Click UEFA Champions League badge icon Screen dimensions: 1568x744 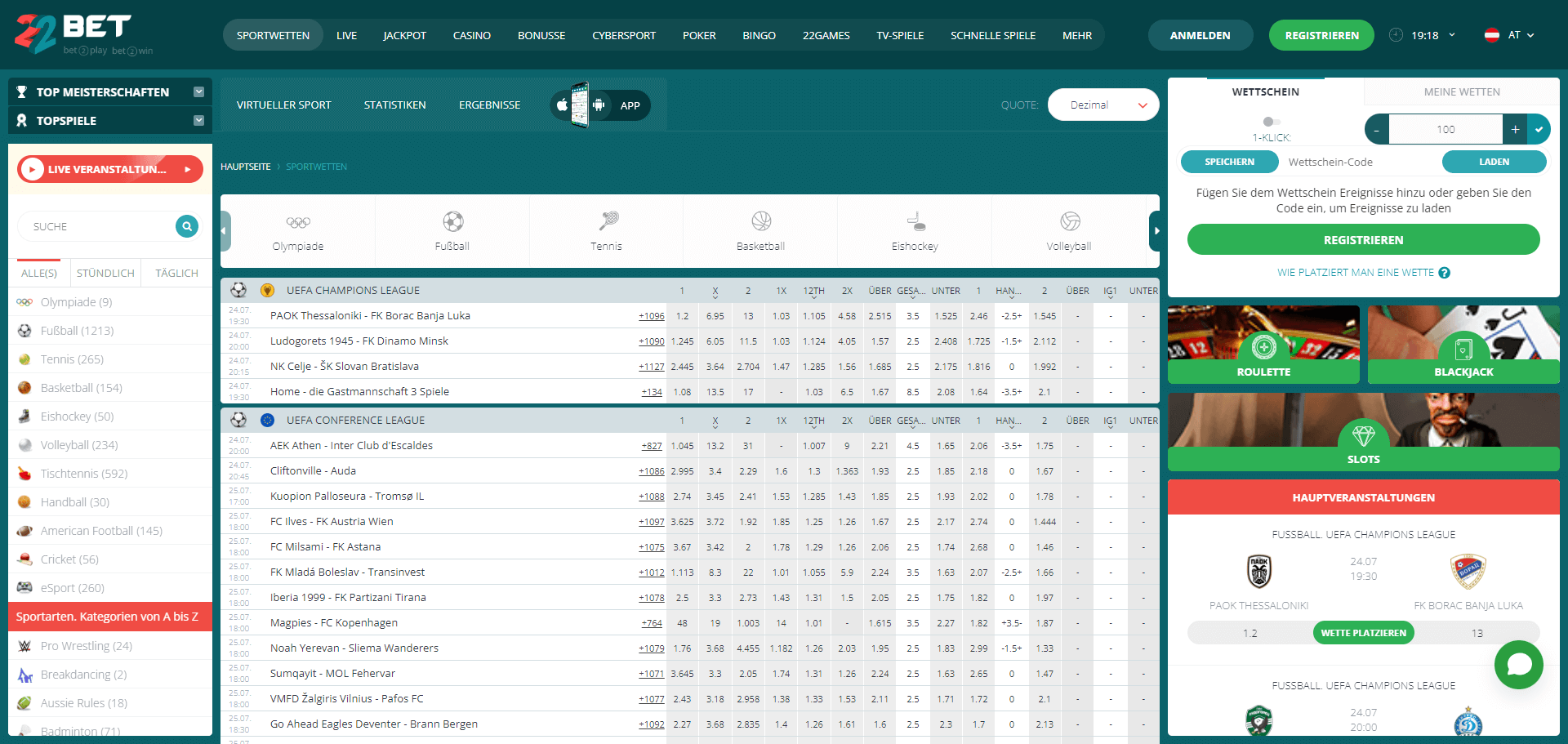(267, 290)
